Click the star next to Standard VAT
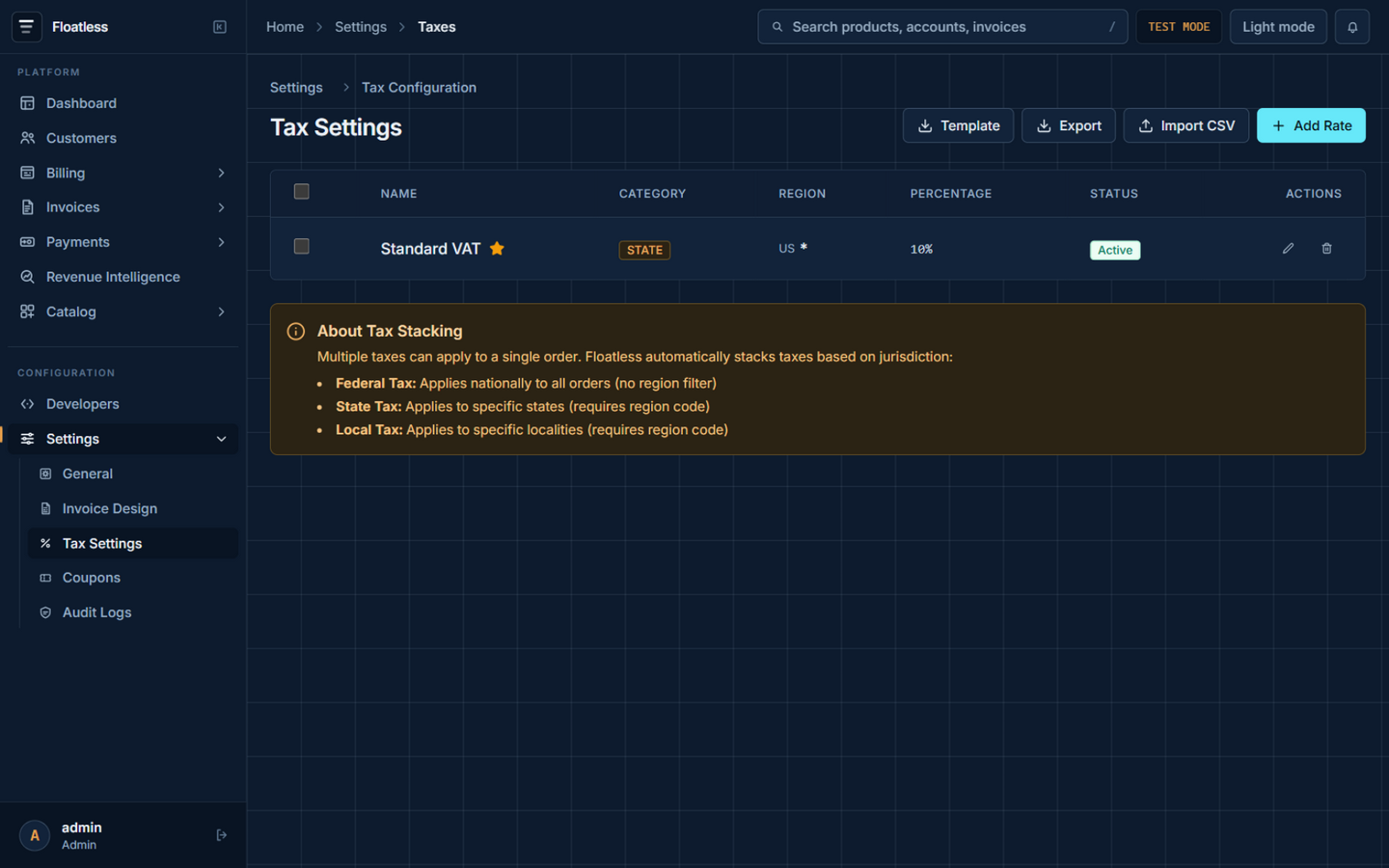Screen dimensions: 1389x868 tap(497, 249)
